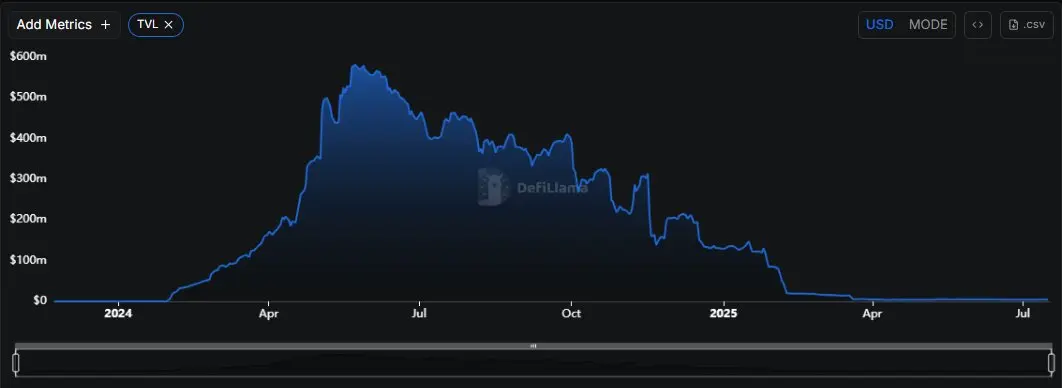Click the 2024 x-axis label
This screenshot has width=1062, height=388.
tap(119, 314)
